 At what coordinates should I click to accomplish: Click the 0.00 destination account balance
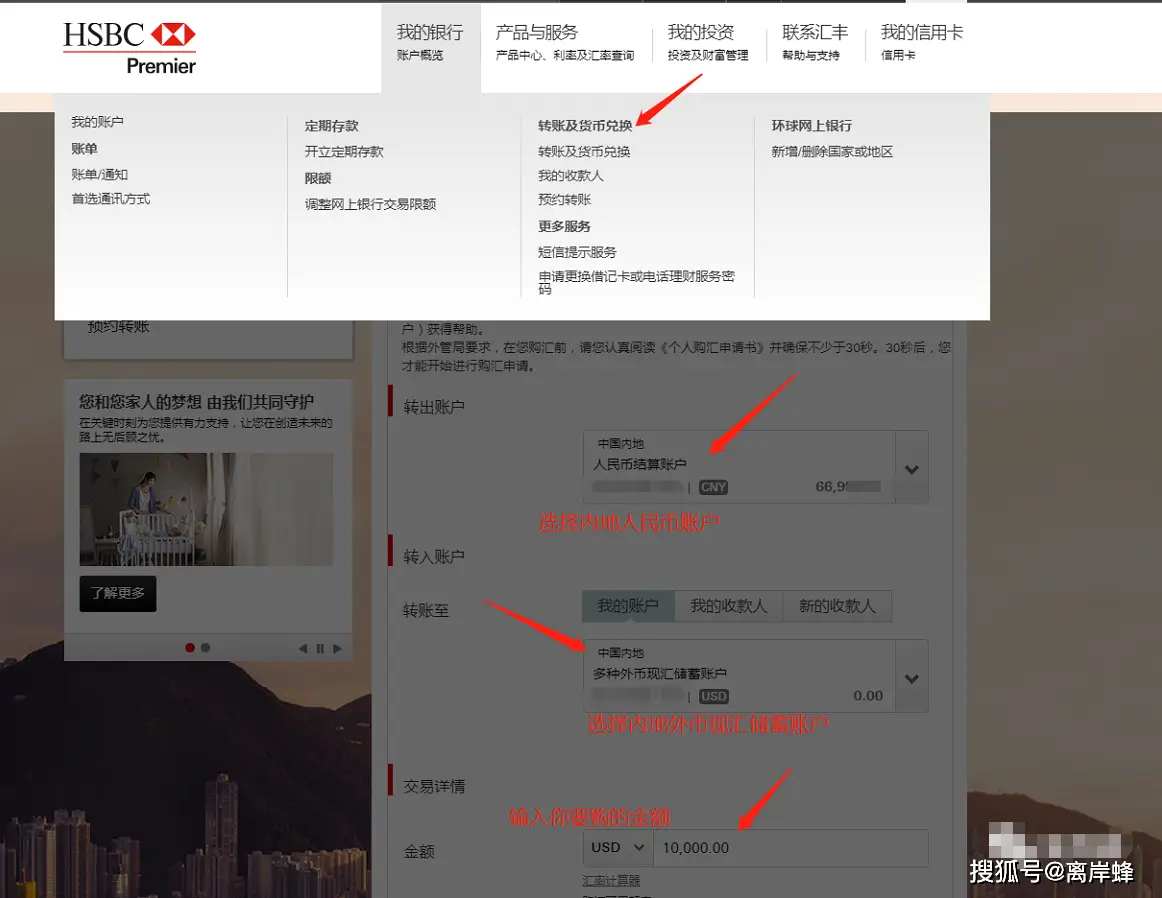[x=868, y=696]
